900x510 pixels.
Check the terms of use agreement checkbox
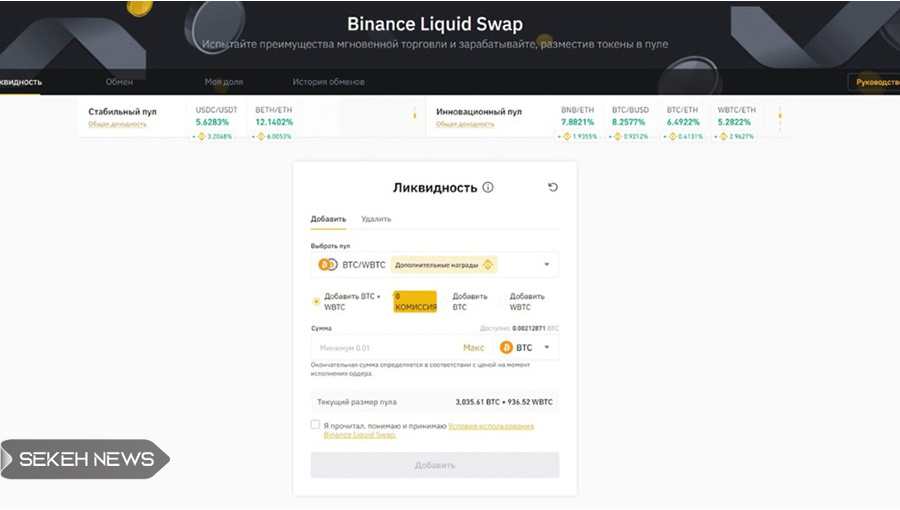coord(315,425)
